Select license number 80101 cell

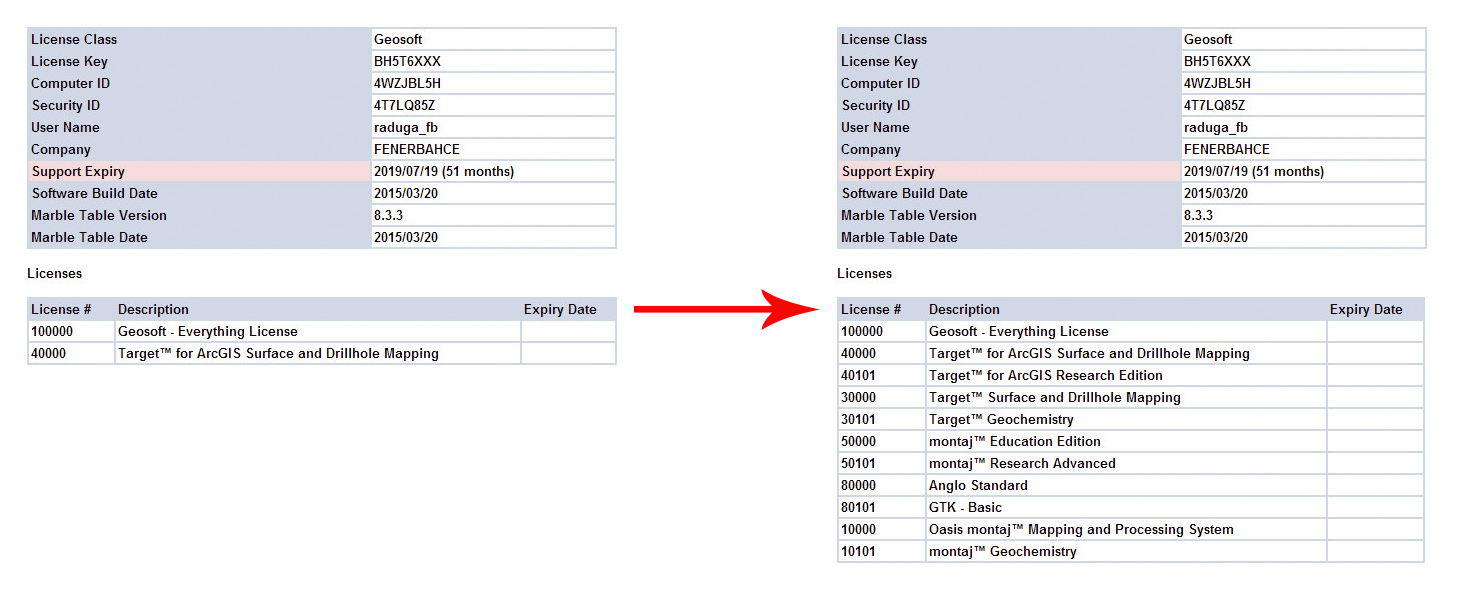(x=881, y=508)
